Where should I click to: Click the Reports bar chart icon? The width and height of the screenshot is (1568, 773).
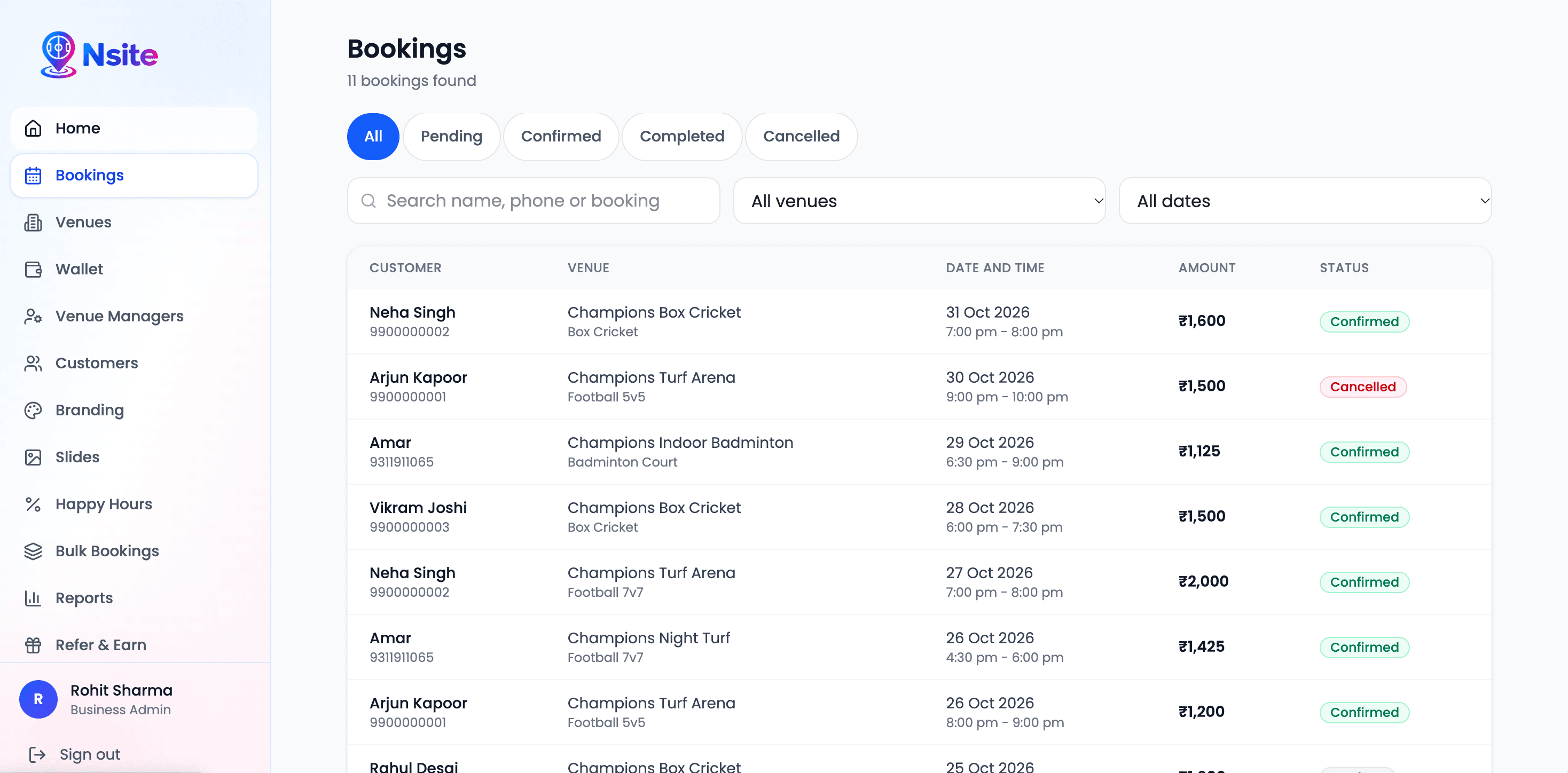click(33, 598)
